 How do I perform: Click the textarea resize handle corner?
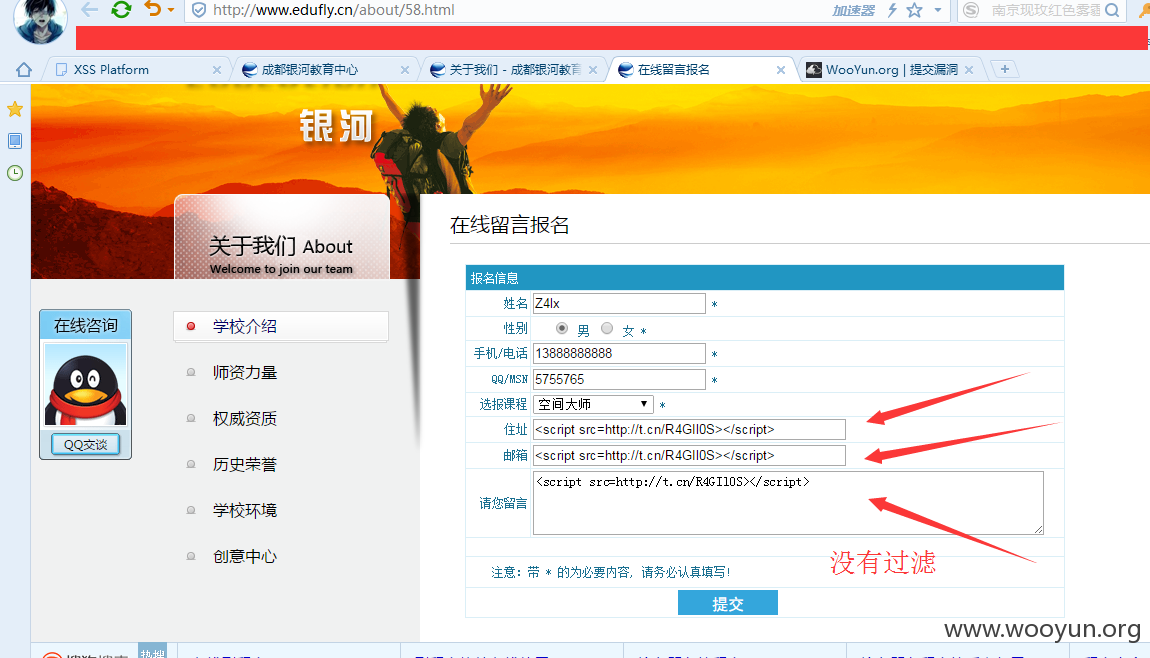click(x=1039, y=530)
